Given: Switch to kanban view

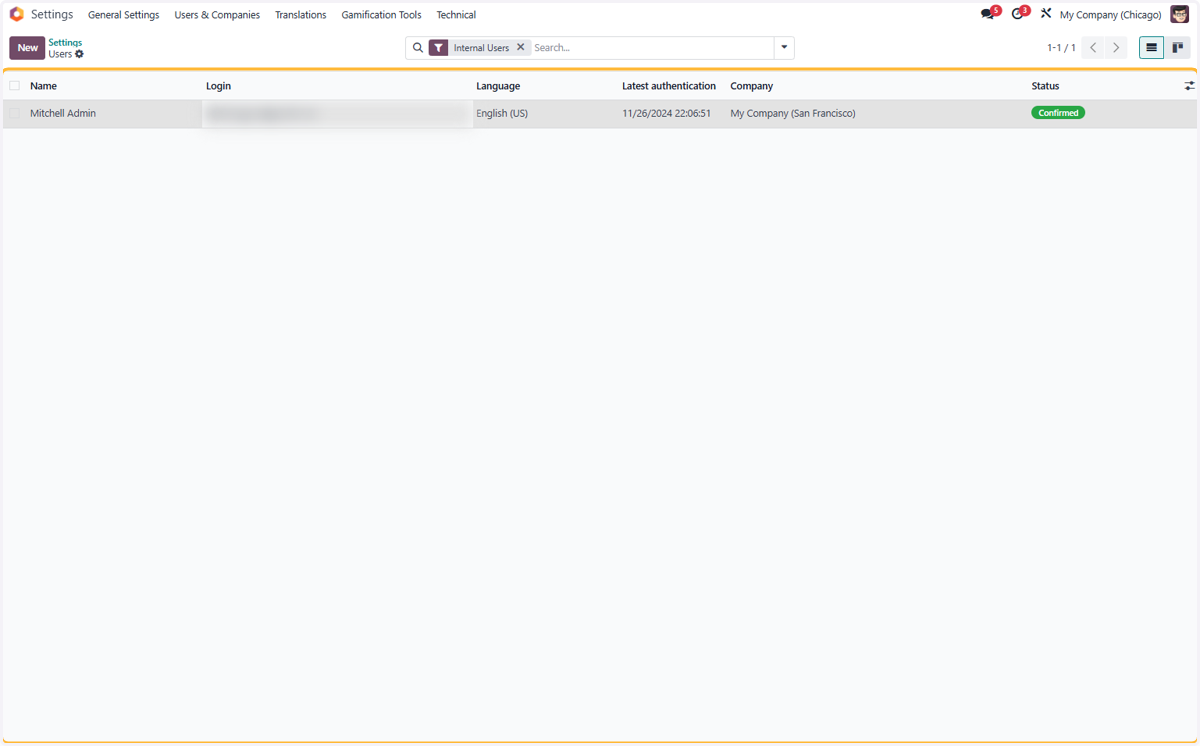Looking at the screenshot, I should click(x=1178, y=48).
